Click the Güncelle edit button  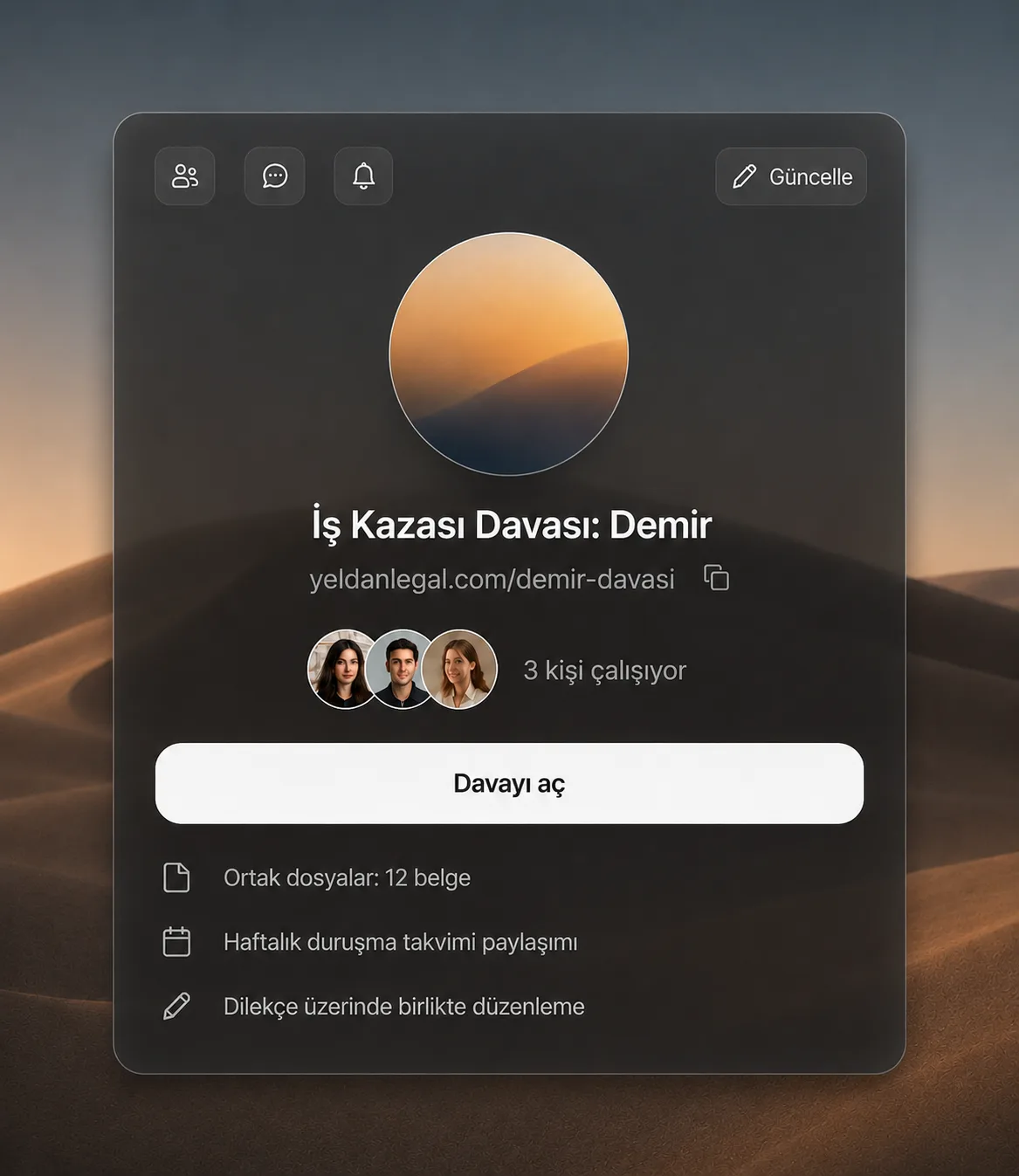click(x=791, y=176)
